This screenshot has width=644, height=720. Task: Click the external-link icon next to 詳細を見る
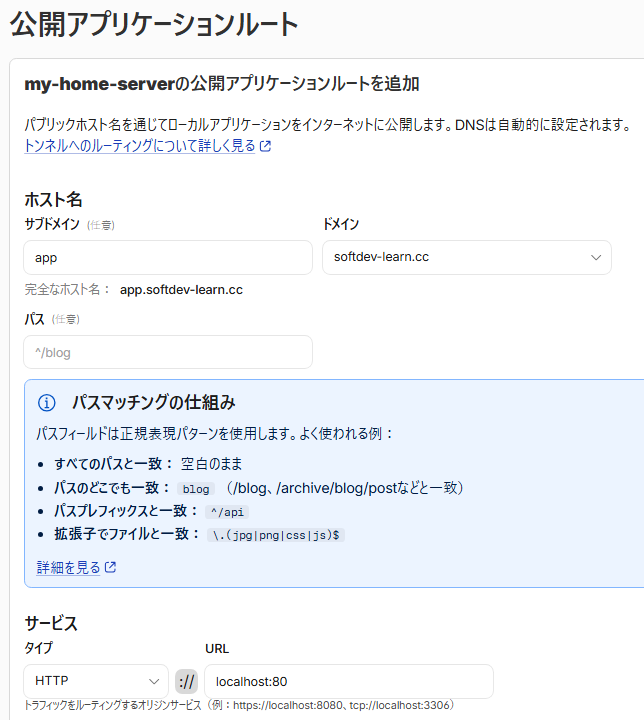(110, 567)
